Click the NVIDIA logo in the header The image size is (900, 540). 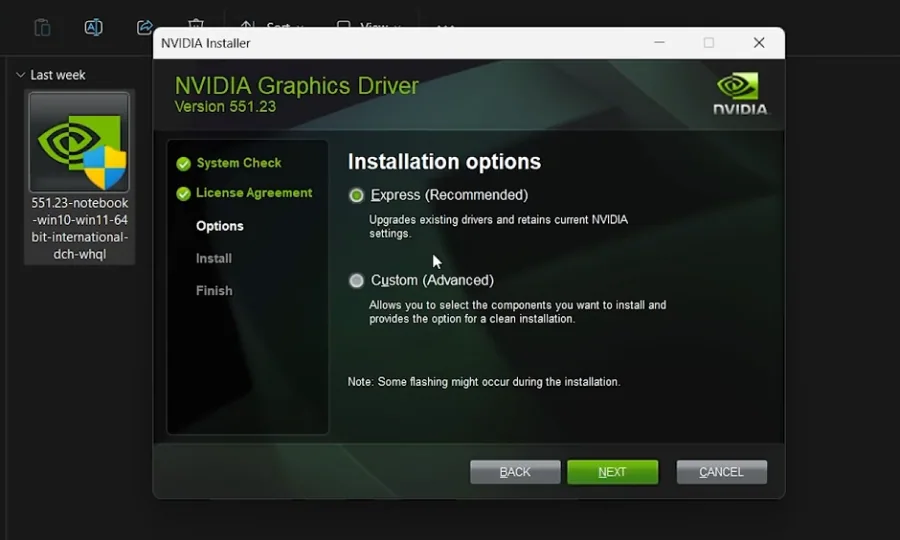coord(740,94)
